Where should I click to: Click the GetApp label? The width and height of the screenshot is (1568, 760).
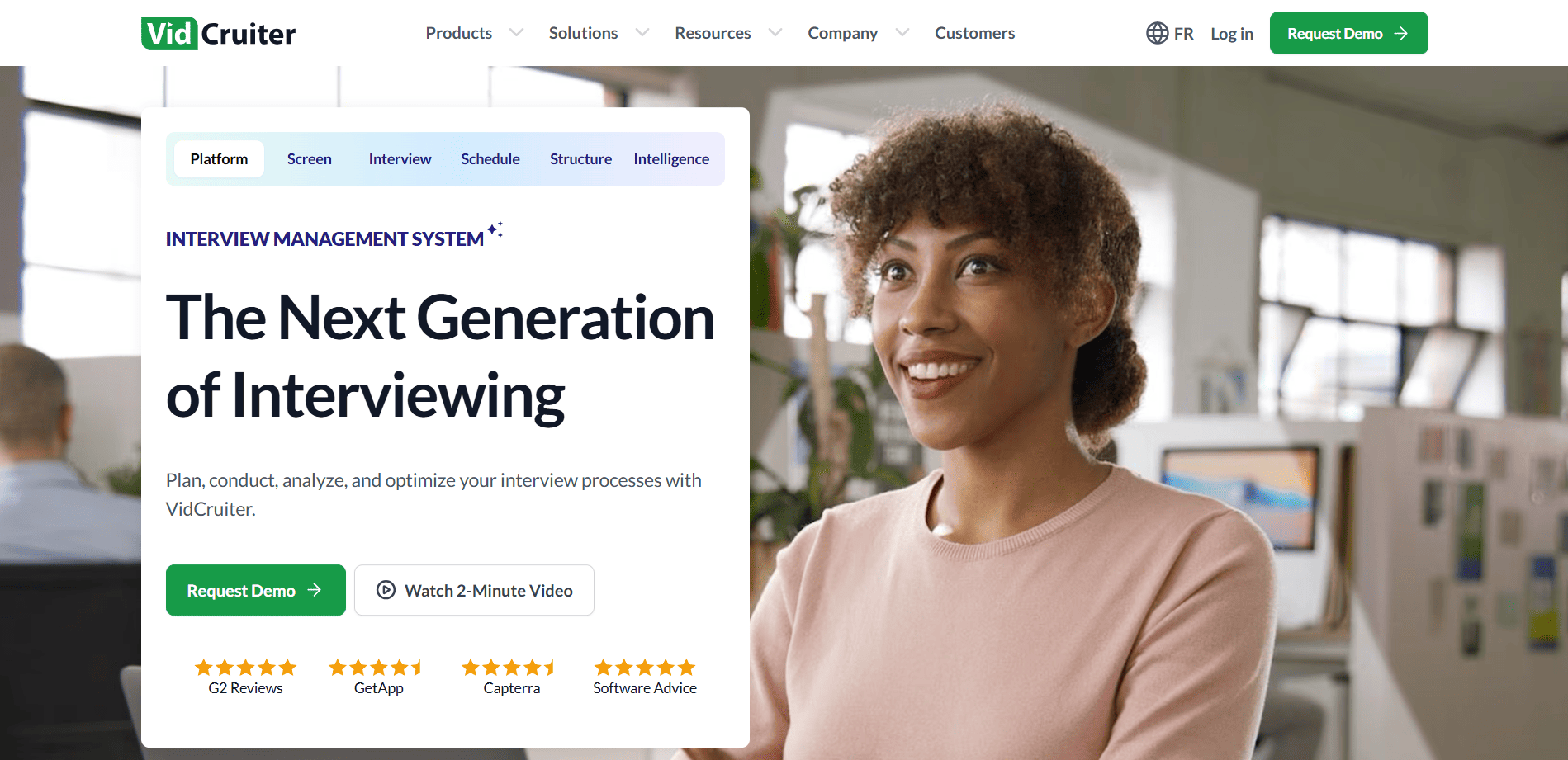pyautogui.click(x=378, y=688)
